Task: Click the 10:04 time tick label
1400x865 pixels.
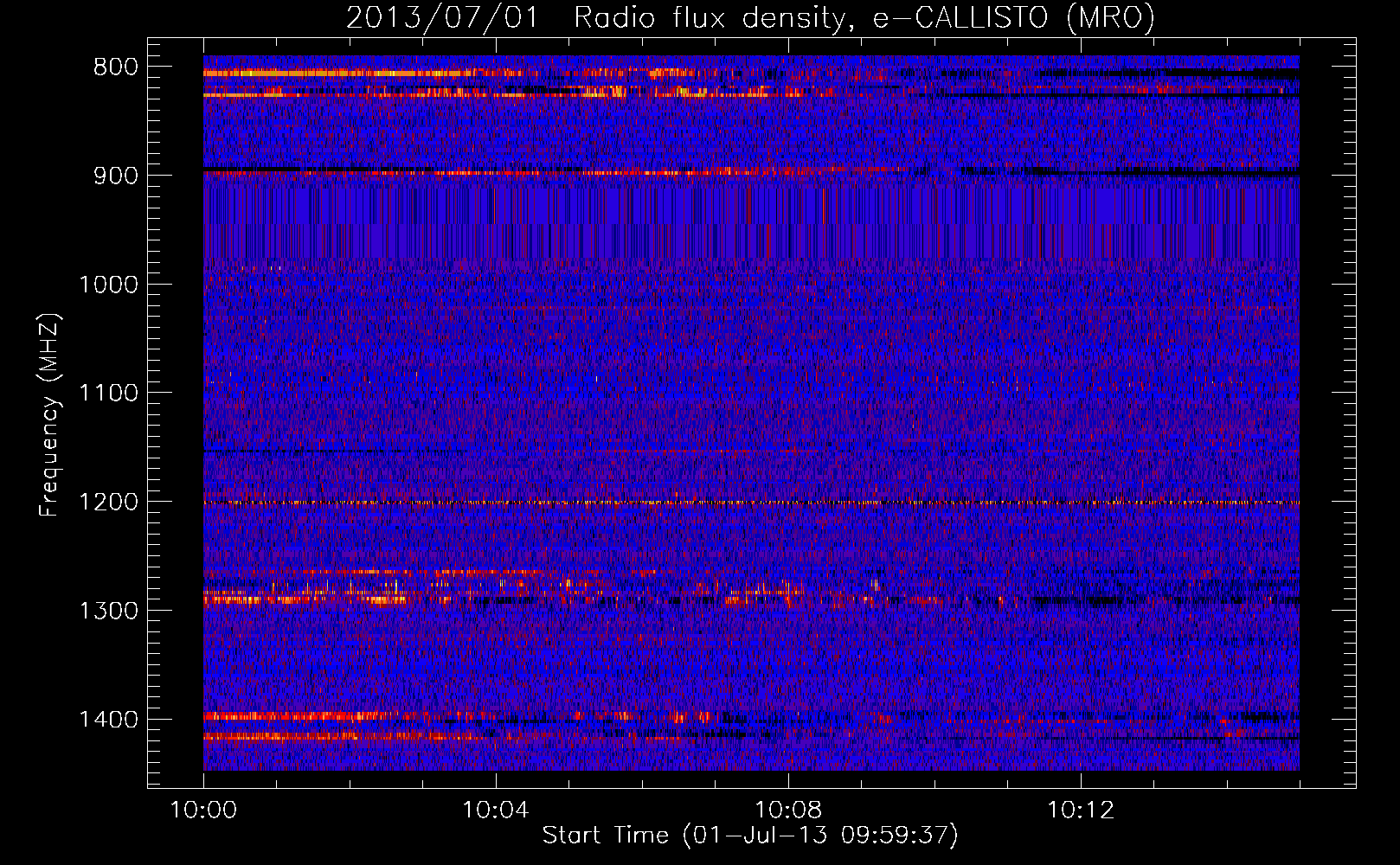Action: tap(496, 811)
